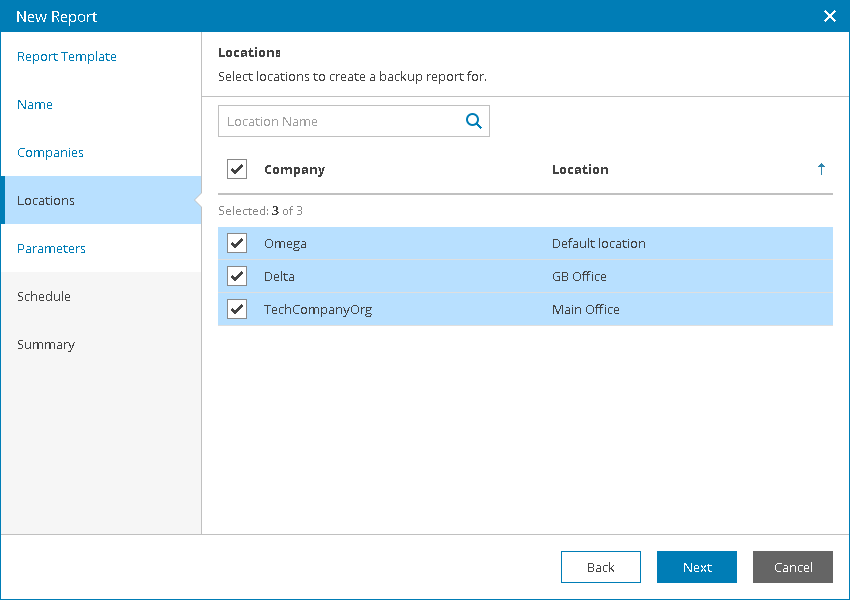Sort by the Company column header

click(x=294, y=169)
